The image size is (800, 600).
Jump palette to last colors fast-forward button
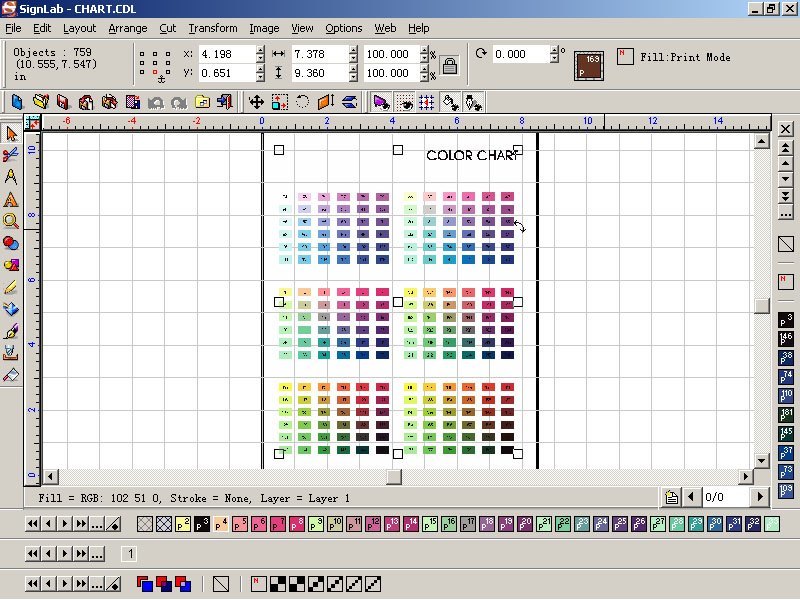(81, 524)
